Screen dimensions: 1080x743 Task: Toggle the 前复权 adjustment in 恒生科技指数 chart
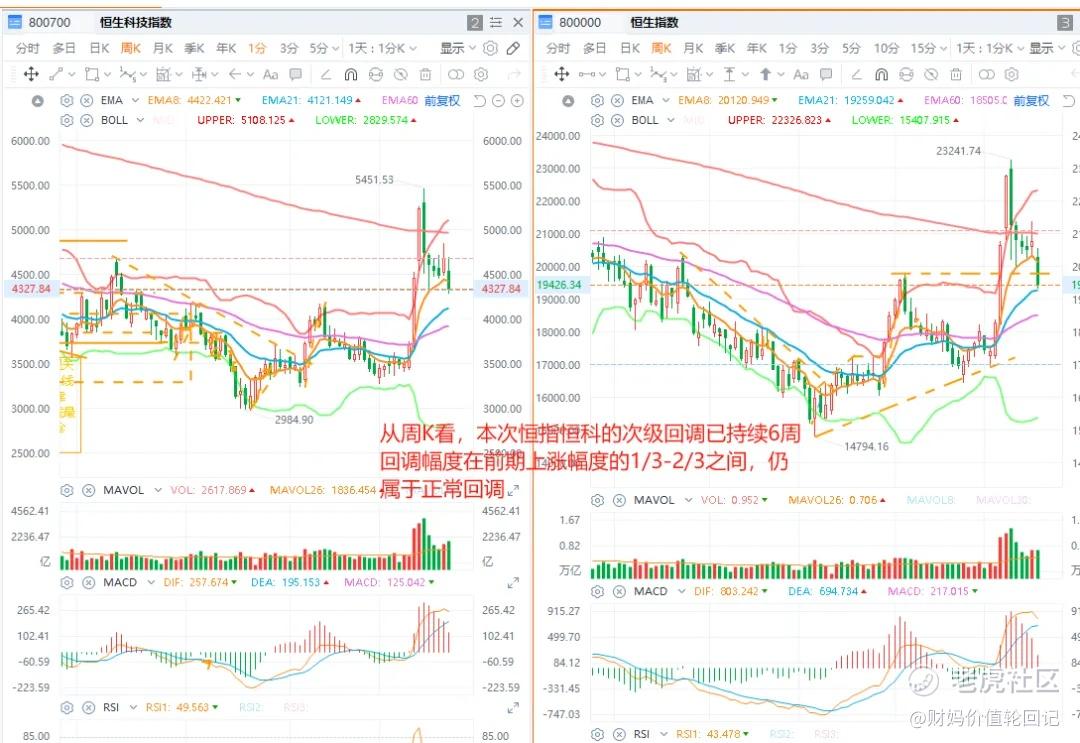(x=442, y=101)
